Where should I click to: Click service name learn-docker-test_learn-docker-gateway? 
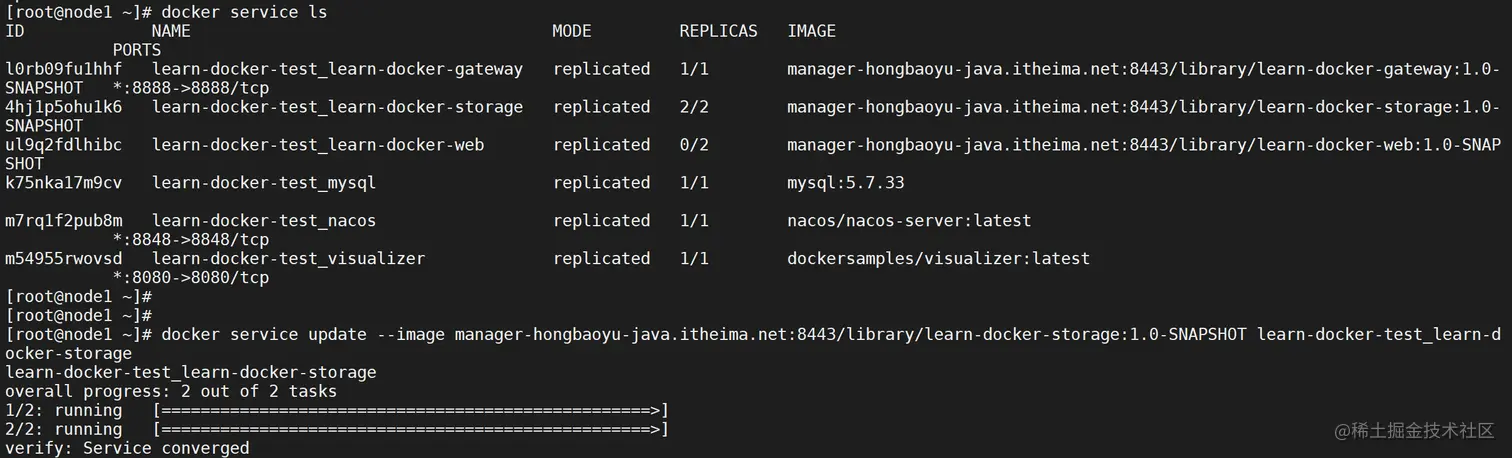(337, 69)
